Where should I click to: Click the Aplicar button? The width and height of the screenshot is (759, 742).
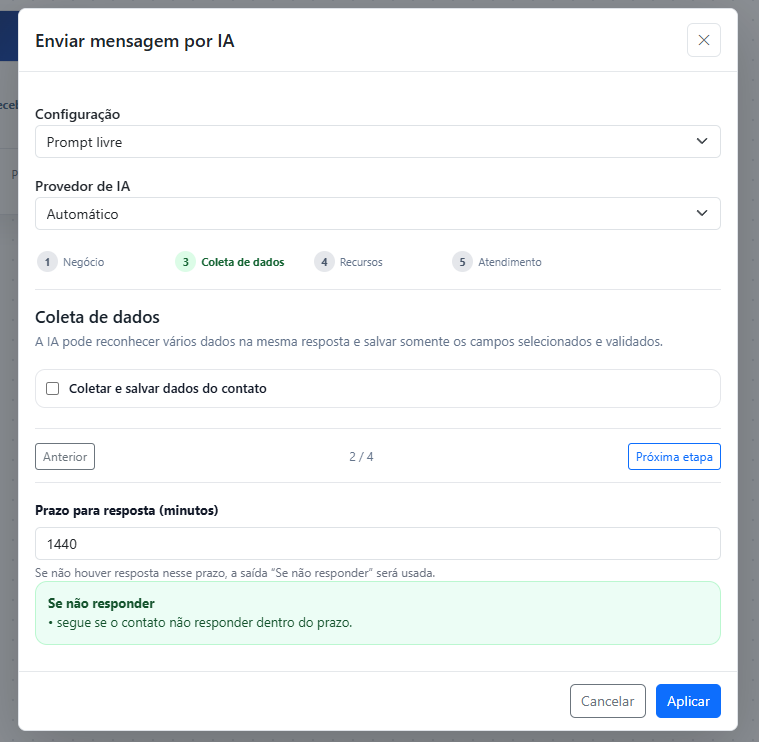688,701
